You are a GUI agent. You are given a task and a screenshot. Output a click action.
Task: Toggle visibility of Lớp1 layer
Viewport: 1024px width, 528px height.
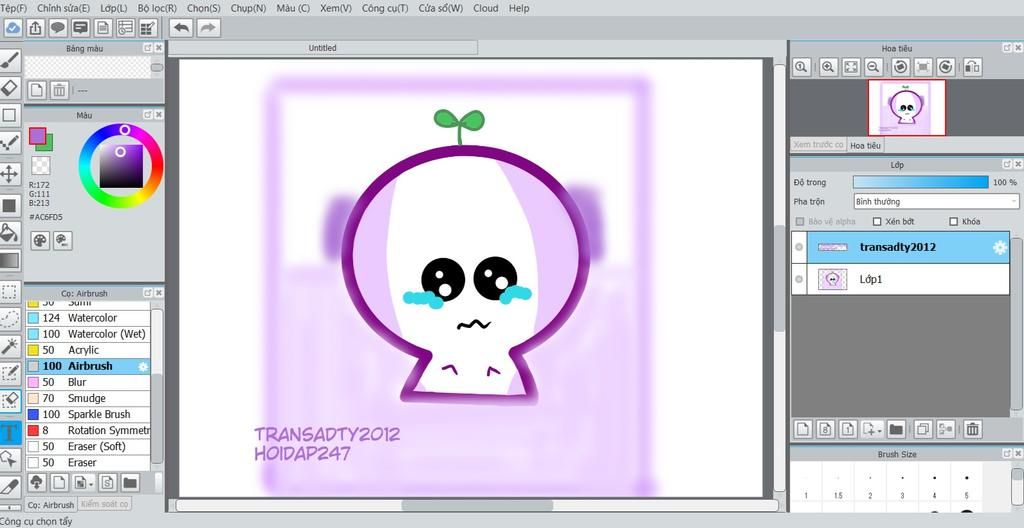coord(799,279)
